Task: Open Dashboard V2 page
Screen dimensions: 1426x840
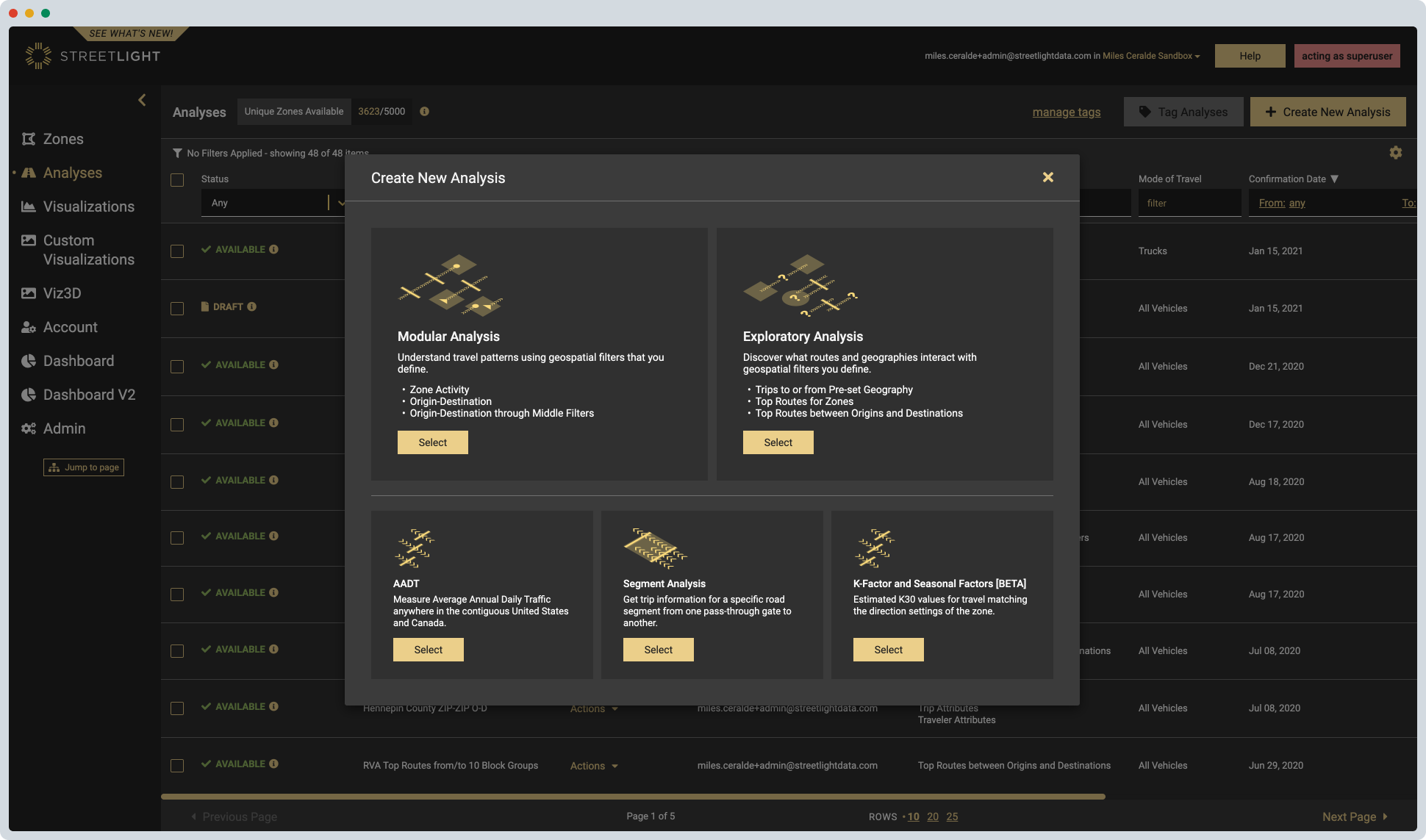Action: [x=89, y=395]
